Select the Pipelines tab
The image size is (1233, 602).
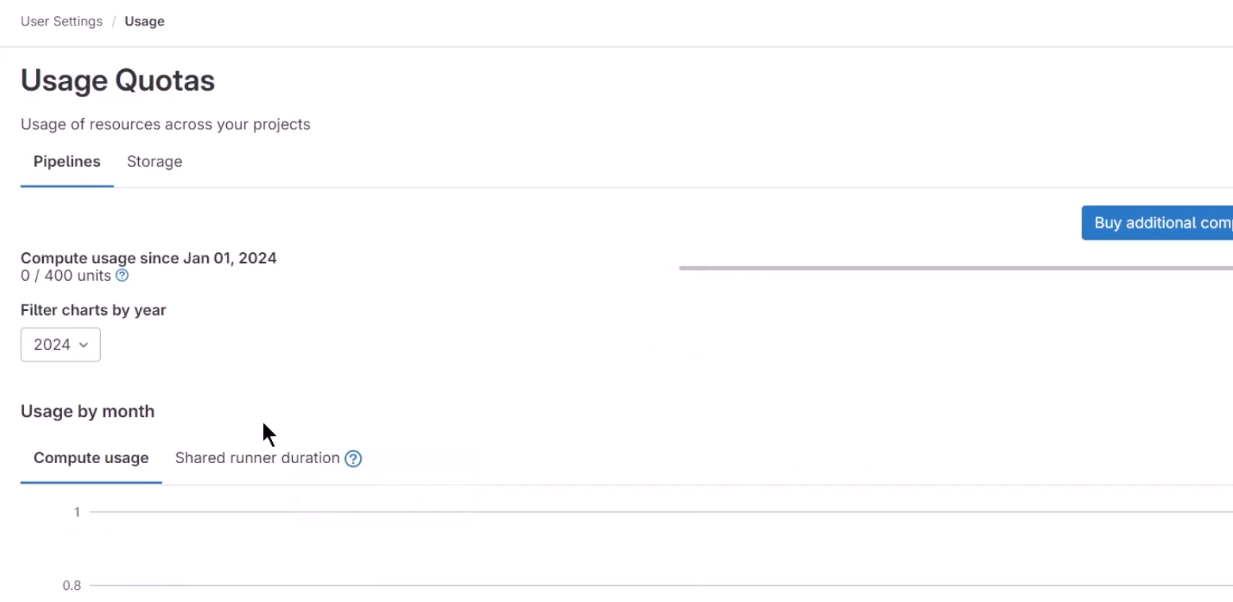[67, 162]
